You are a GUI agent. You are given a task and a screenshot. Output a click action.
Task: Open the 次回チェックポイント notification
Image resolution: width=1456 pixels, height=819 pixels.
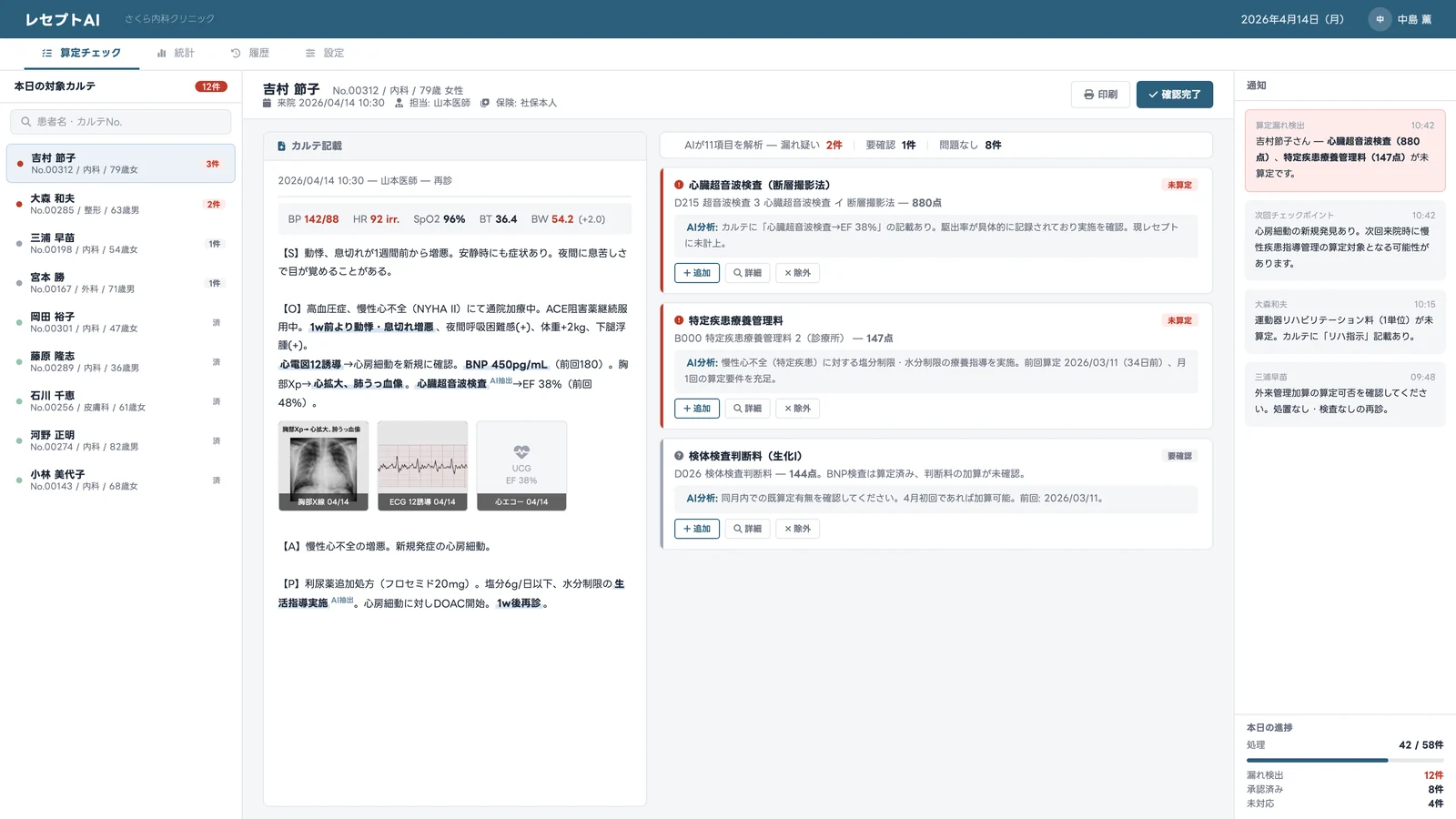pyautogui.click(x=1345, y=240)
